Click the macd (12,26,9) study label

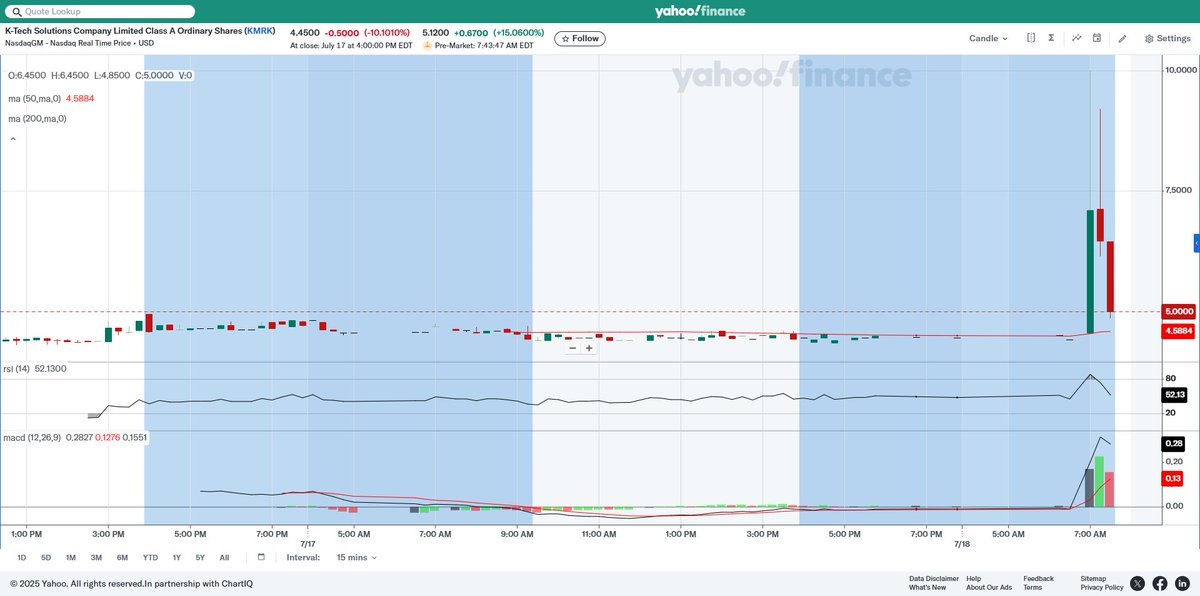[30, 437]
